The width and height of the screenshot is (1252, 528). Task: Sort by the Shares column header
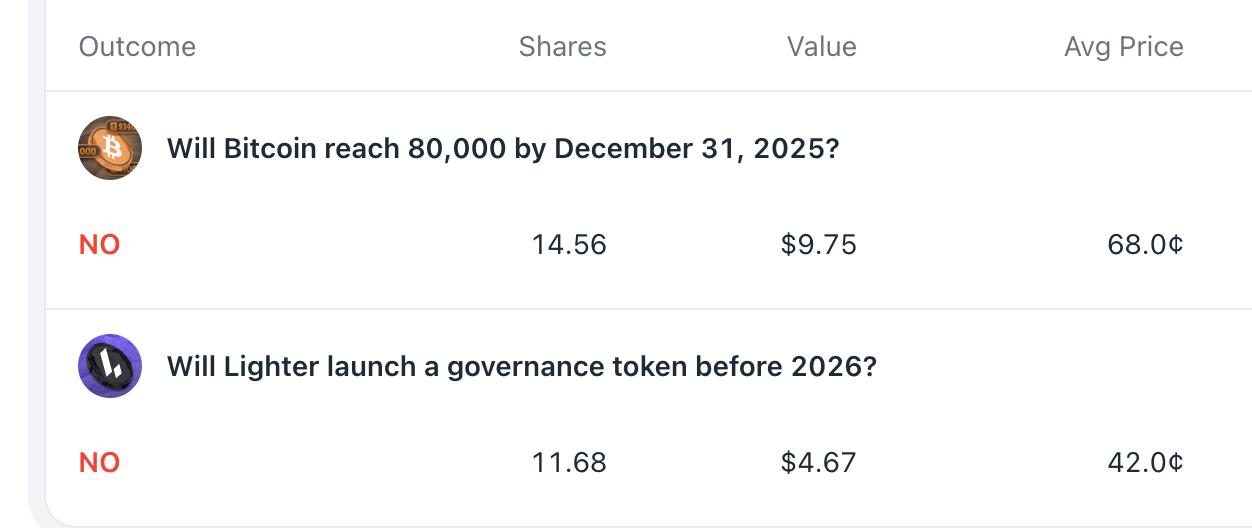pos(562,47)
